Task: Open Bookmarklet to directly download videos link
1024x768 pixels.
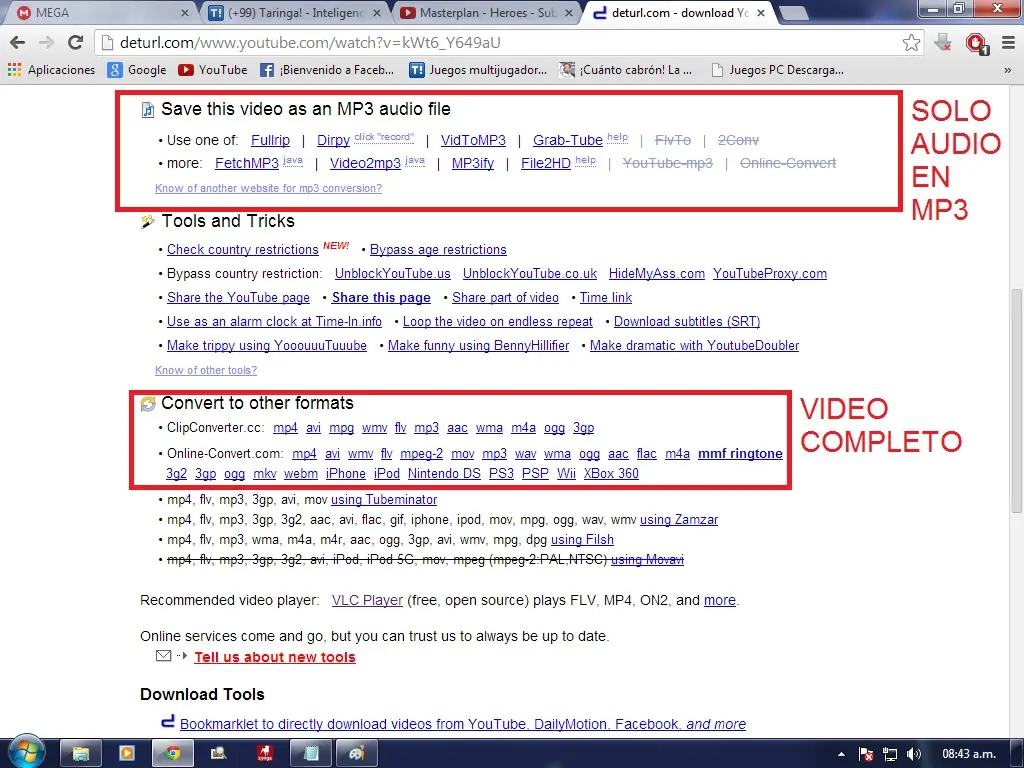Action: click(x=462, y=724)
